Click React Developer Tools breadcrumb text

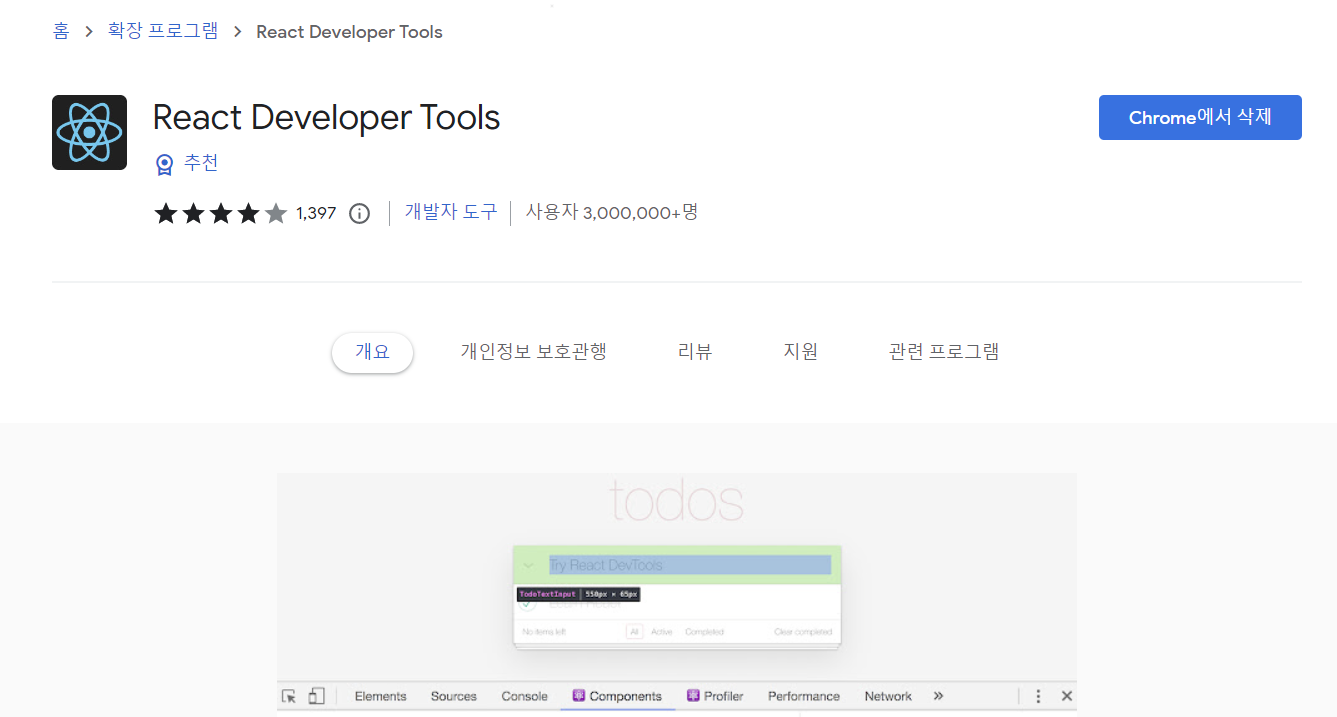(349, 32)
